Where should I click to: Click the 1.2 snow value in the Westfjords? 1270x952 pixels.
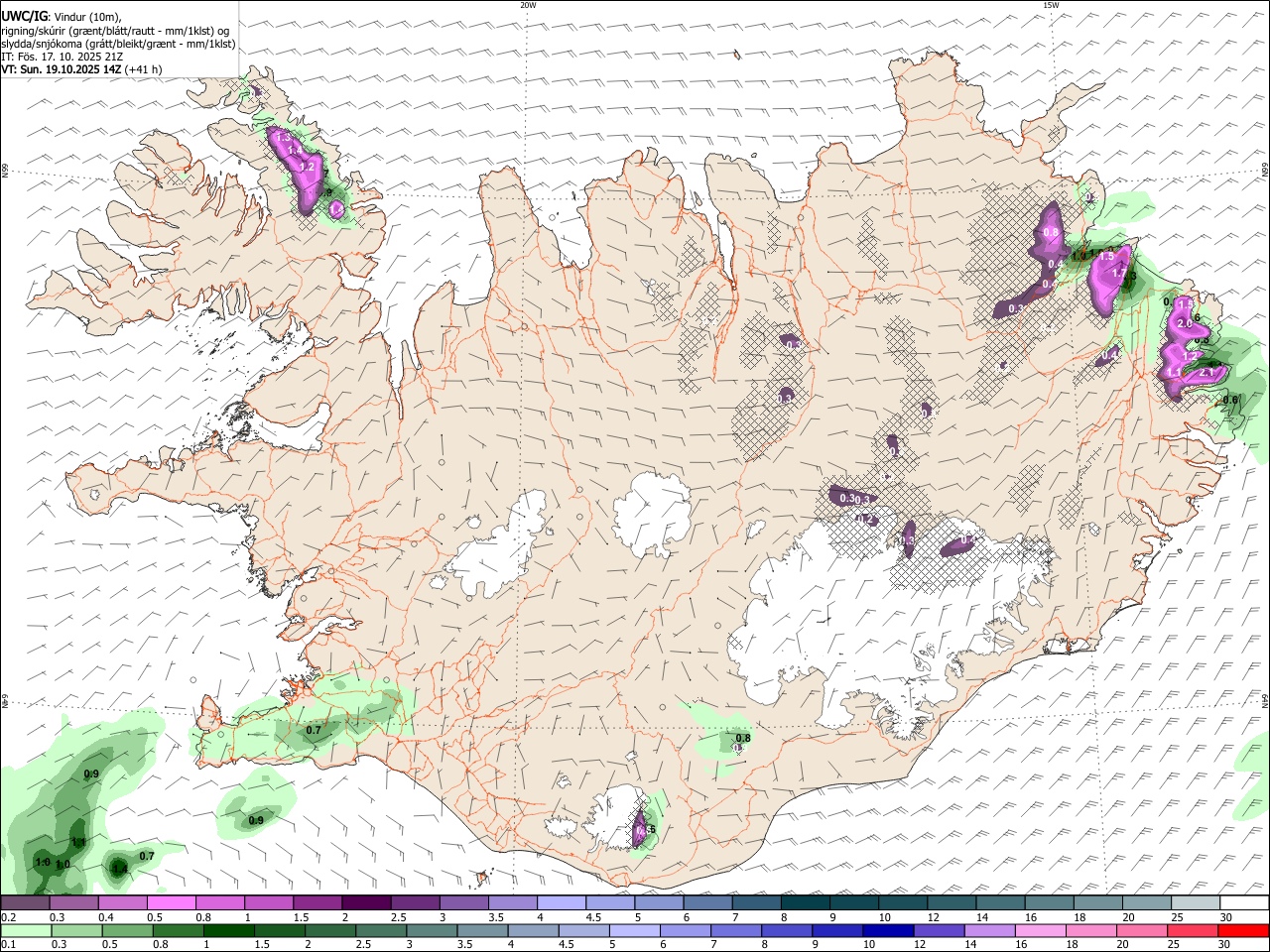pos(307,168)
